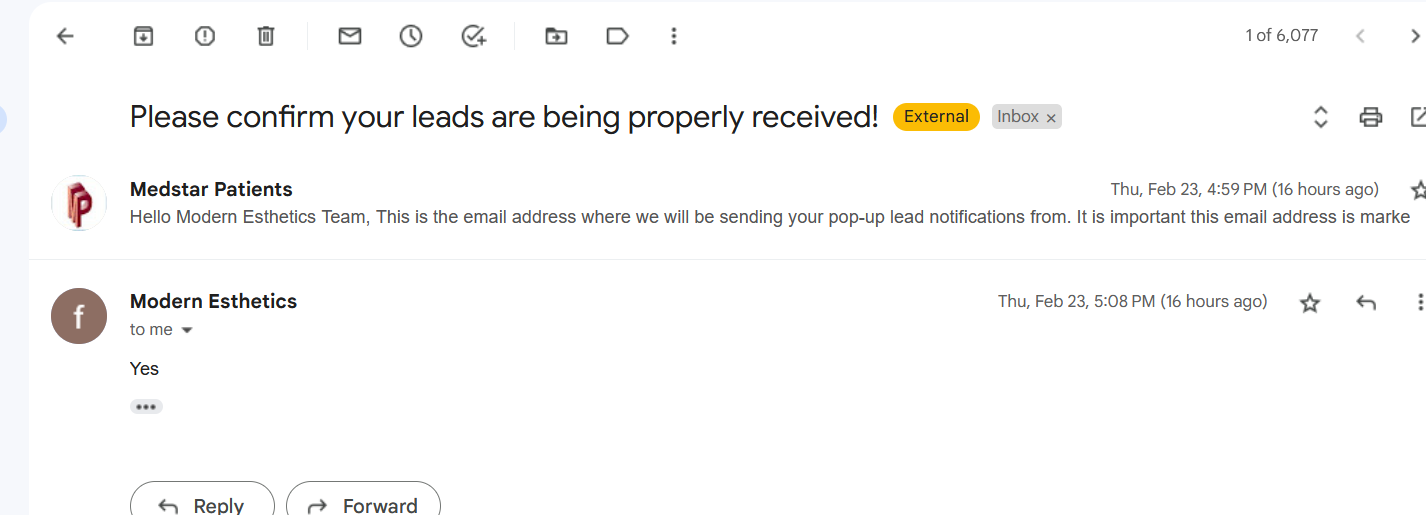Reply using arrow icon on Modern Esthetics message
Image resolution: width=1426 pixels, height=515 pixels.
pos(1366,302)
